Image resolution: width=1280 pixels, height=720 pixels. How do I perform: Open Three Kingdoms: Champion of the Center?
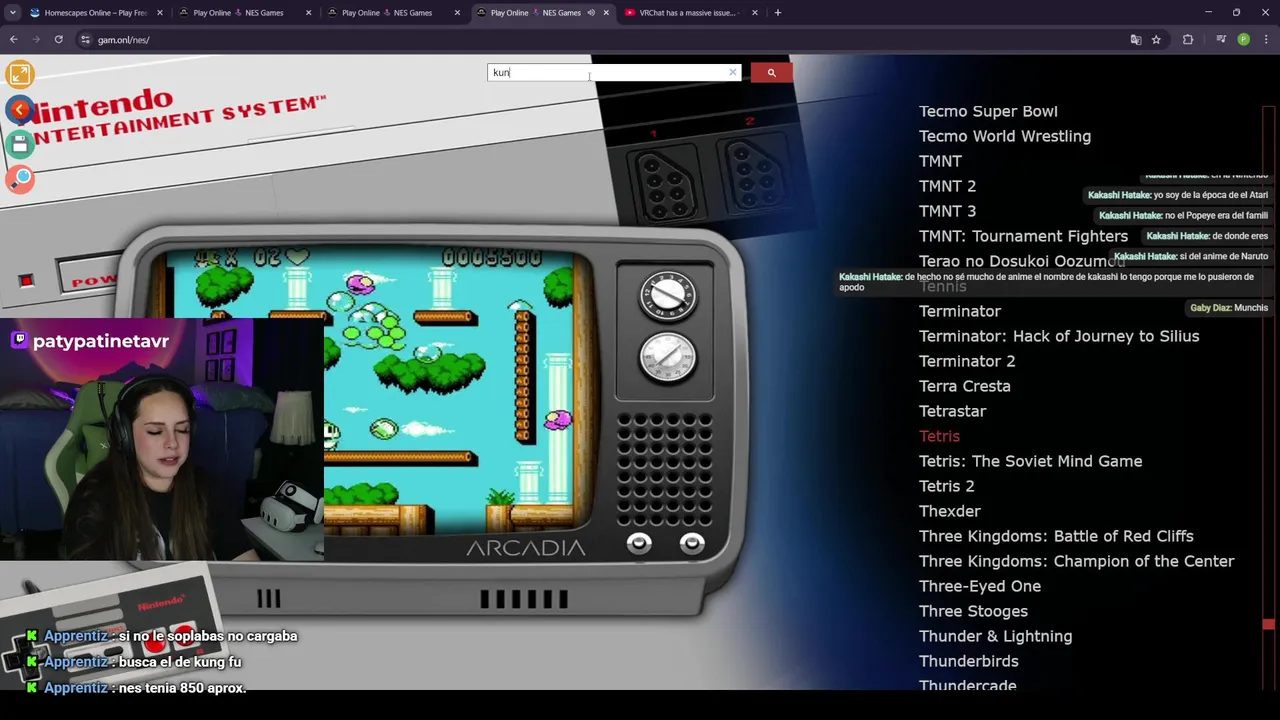(x=1077, y=561)
